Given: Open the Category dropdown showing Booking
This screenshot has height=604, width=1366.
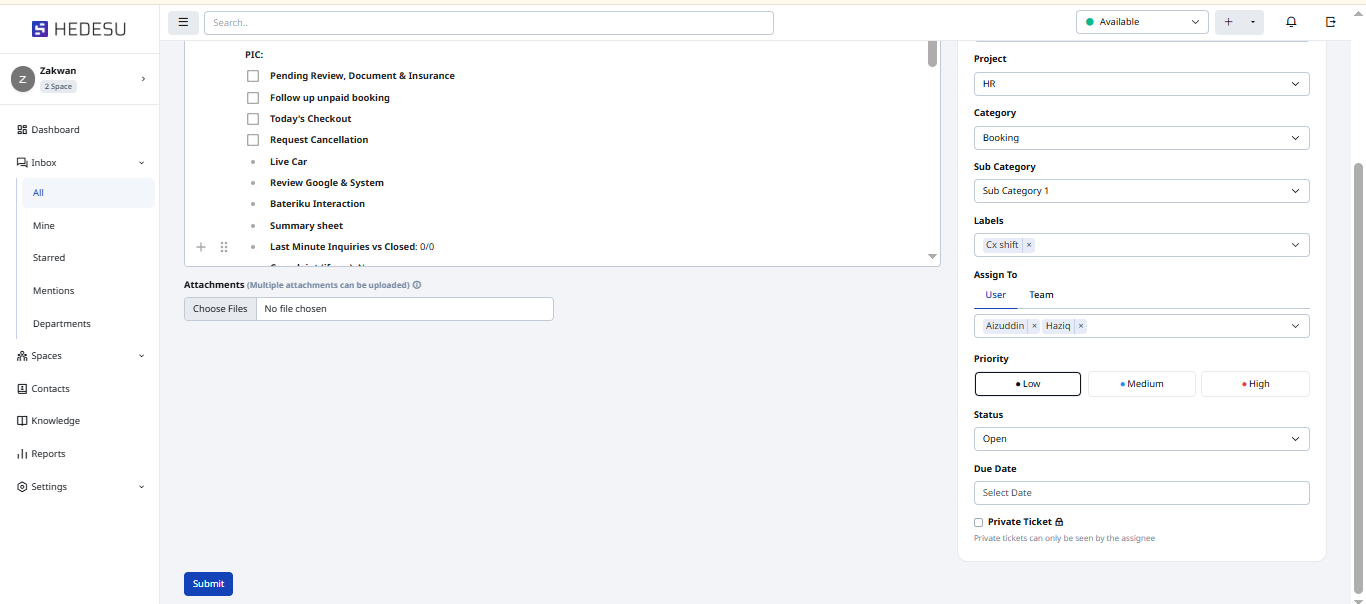Looking at the screenshot, I should coord(1141,138).
